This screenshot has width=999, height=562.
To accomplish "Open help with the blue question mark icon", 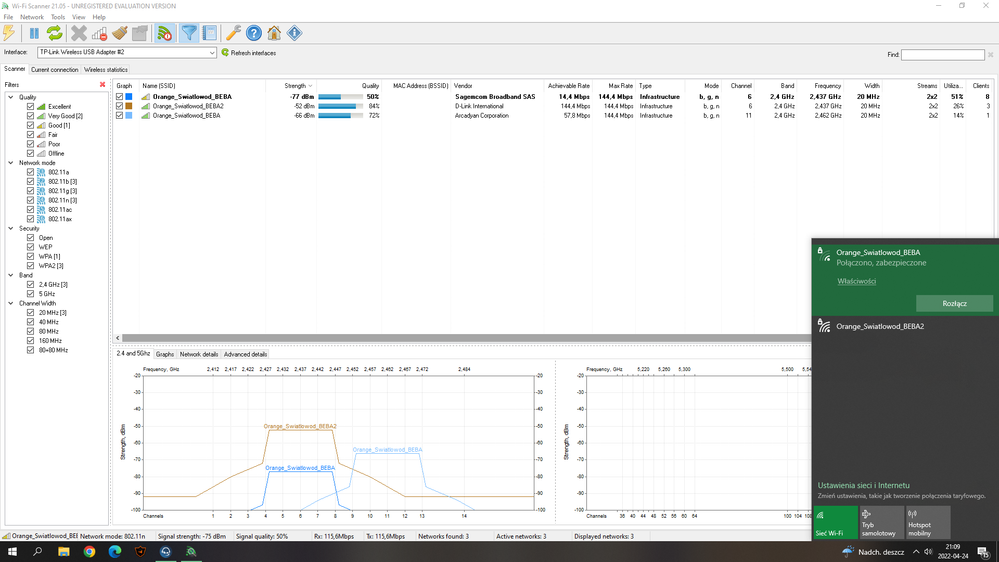I will tap(254, 34).
